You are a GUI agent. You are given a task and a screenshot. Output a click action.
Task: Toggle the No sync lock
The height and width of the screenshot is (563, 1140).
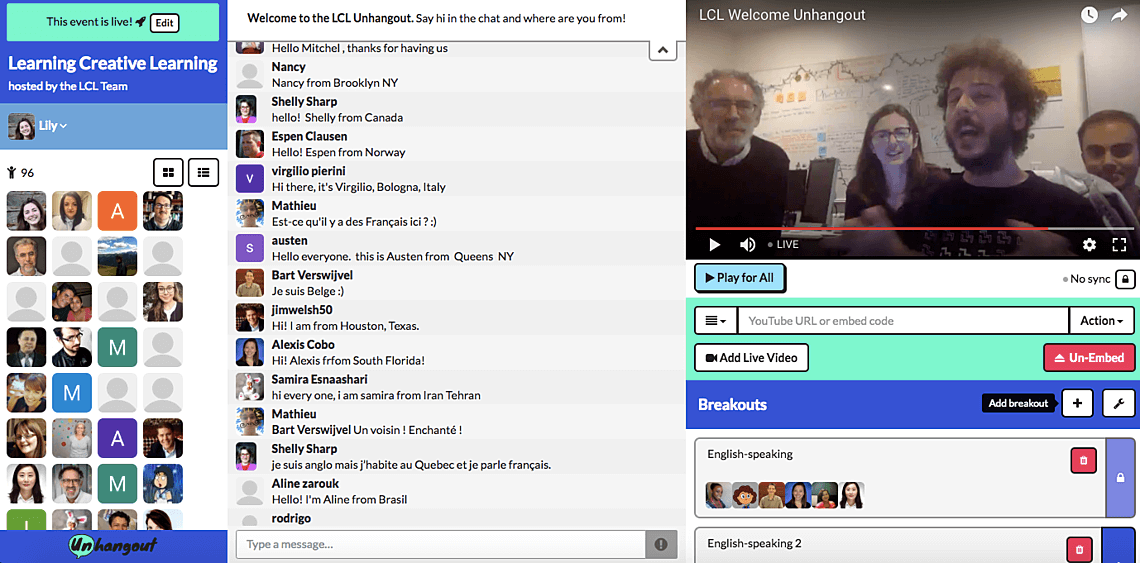[x=1125, y=279]
